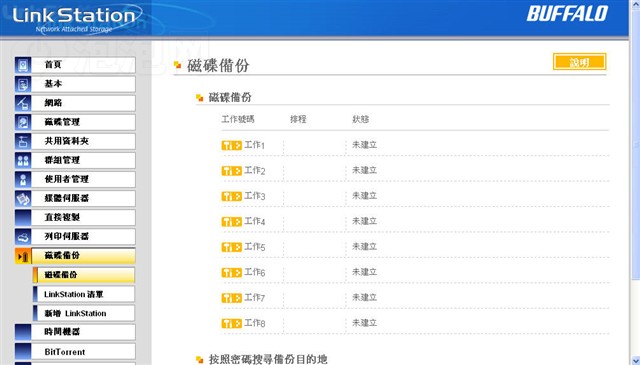Screen dimensions: 640x365
Task: Collapse the highlighted 磁碟備份 main menu
Action: tap(83, 256)
